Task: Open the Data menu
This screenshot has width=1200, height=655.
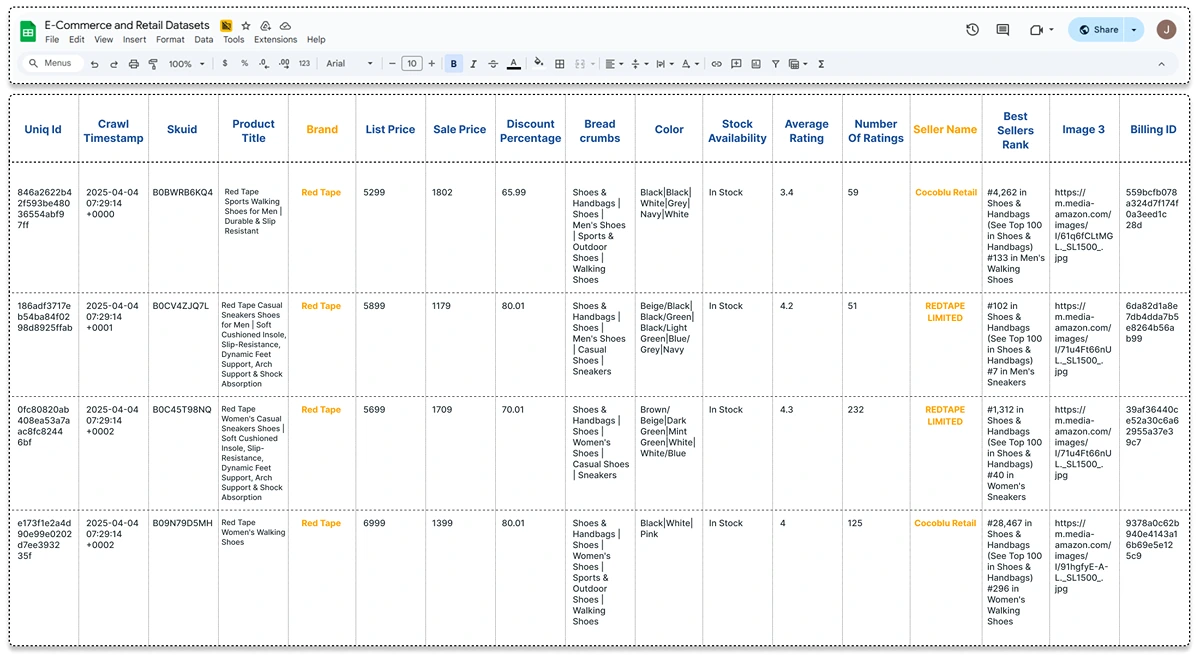Action: coord(204,40)
